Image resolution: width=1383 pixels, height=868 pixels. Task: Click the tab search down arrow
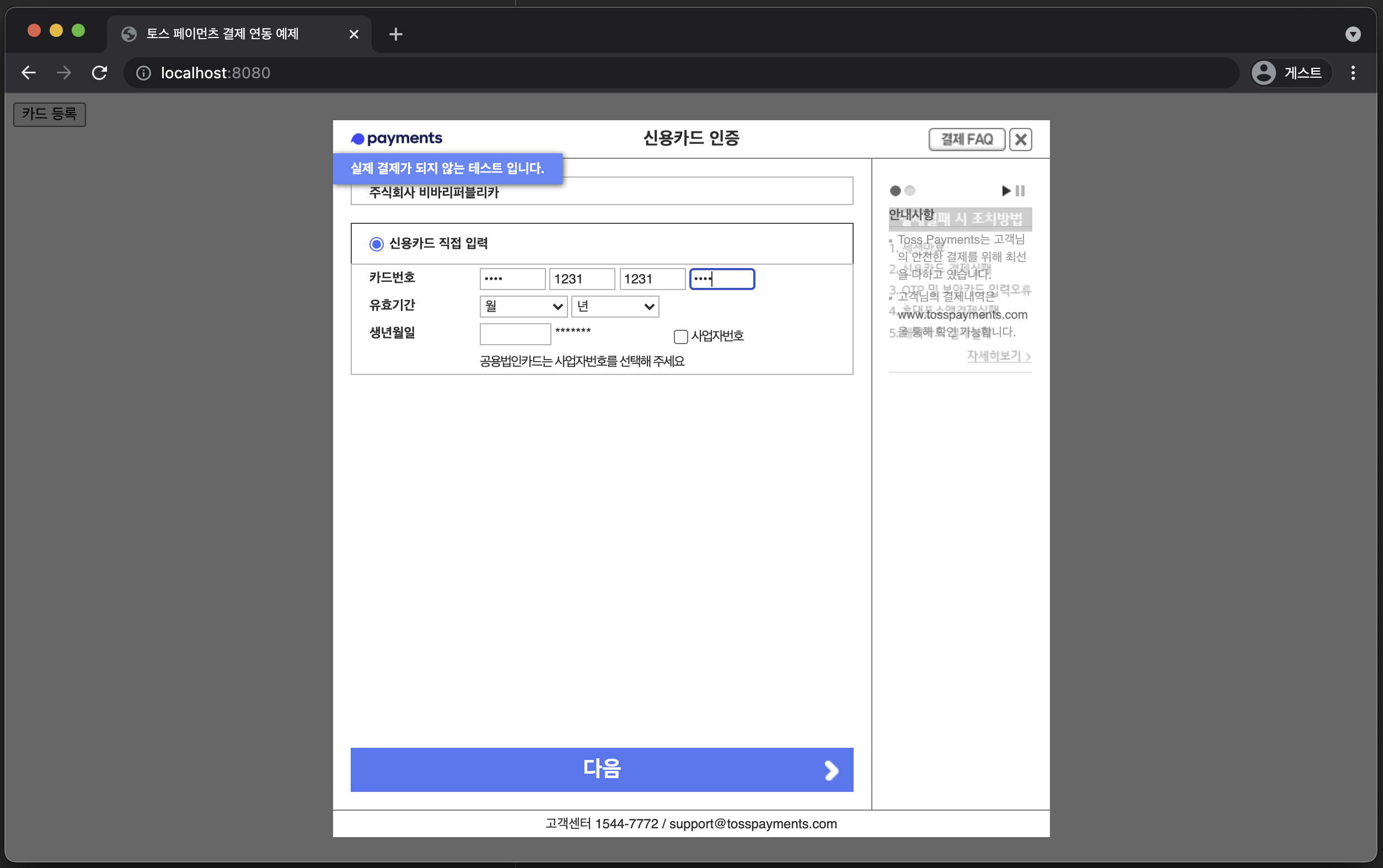1353,34
